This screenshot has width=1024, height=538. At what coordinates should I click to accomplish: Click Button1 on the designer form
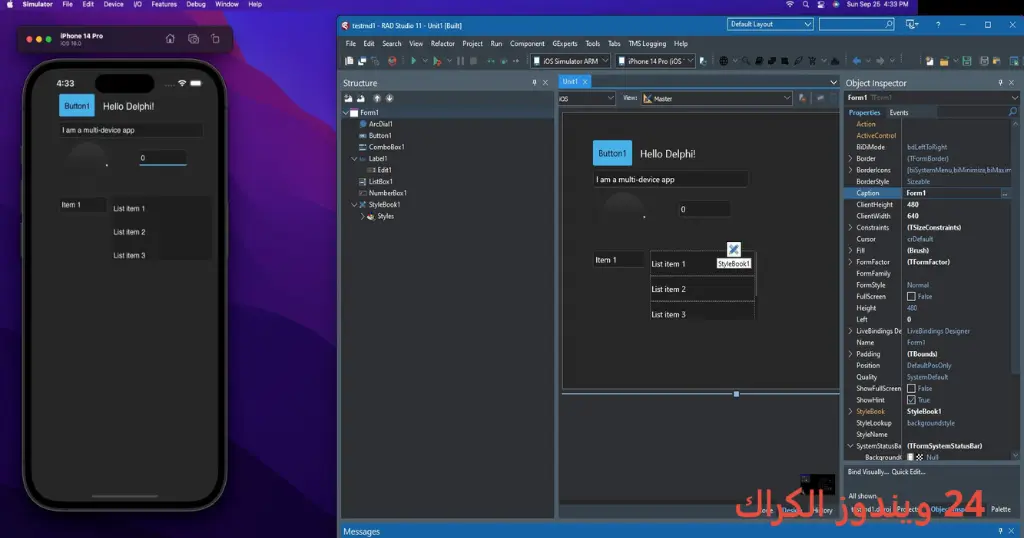tap(612, 153)
